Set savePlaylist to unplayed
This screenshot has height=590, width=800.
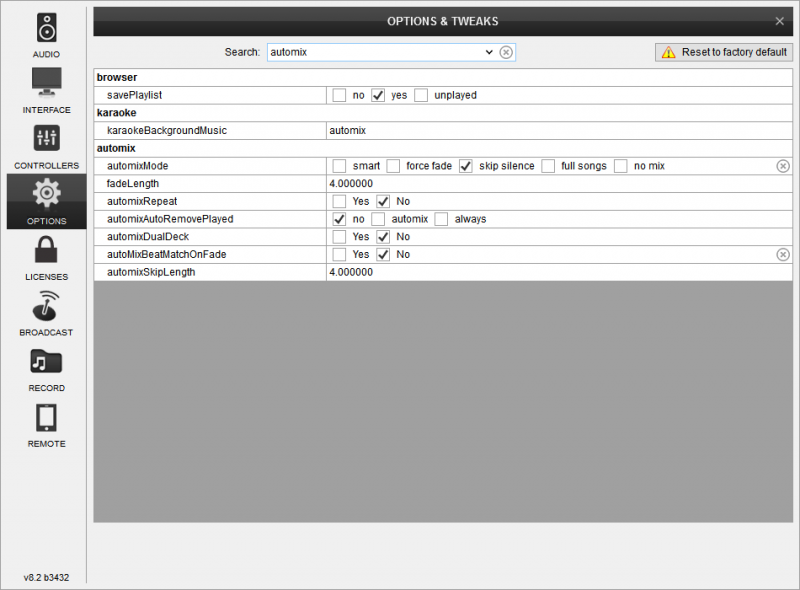[x=421, y=95]
